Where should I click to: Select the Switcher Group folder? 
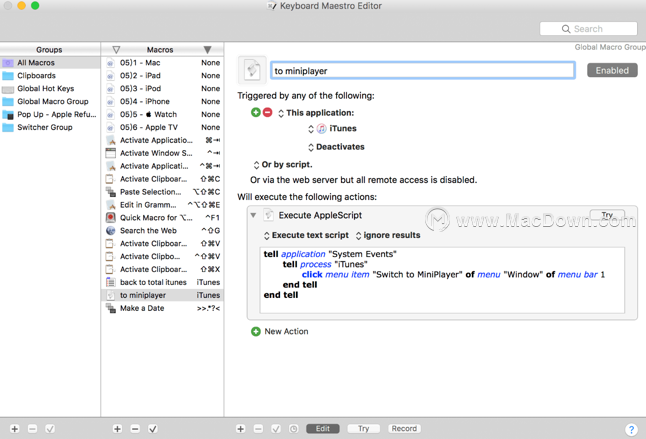8,127
